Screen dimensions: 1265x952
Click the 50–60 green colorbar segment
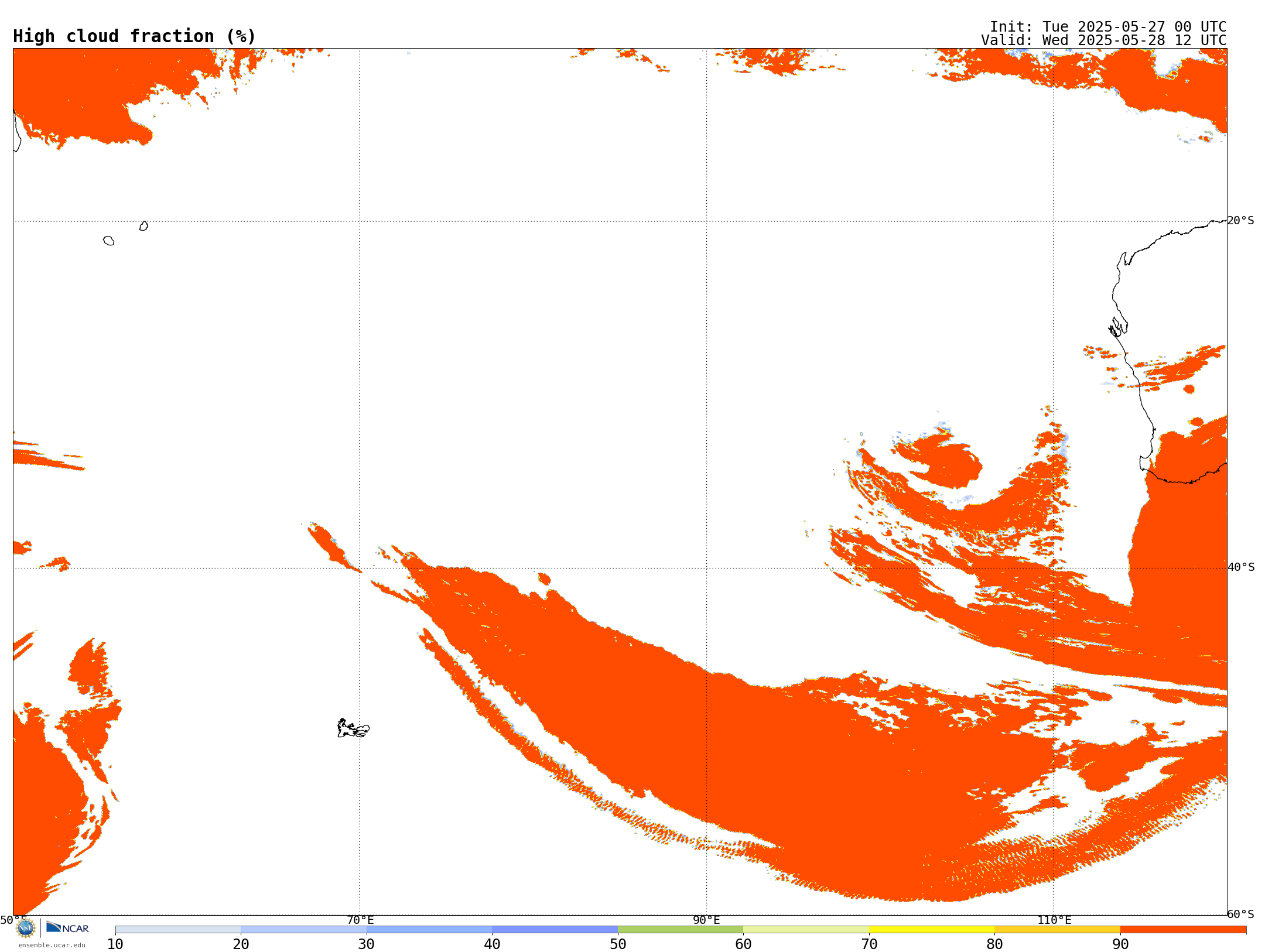[681, 930]
